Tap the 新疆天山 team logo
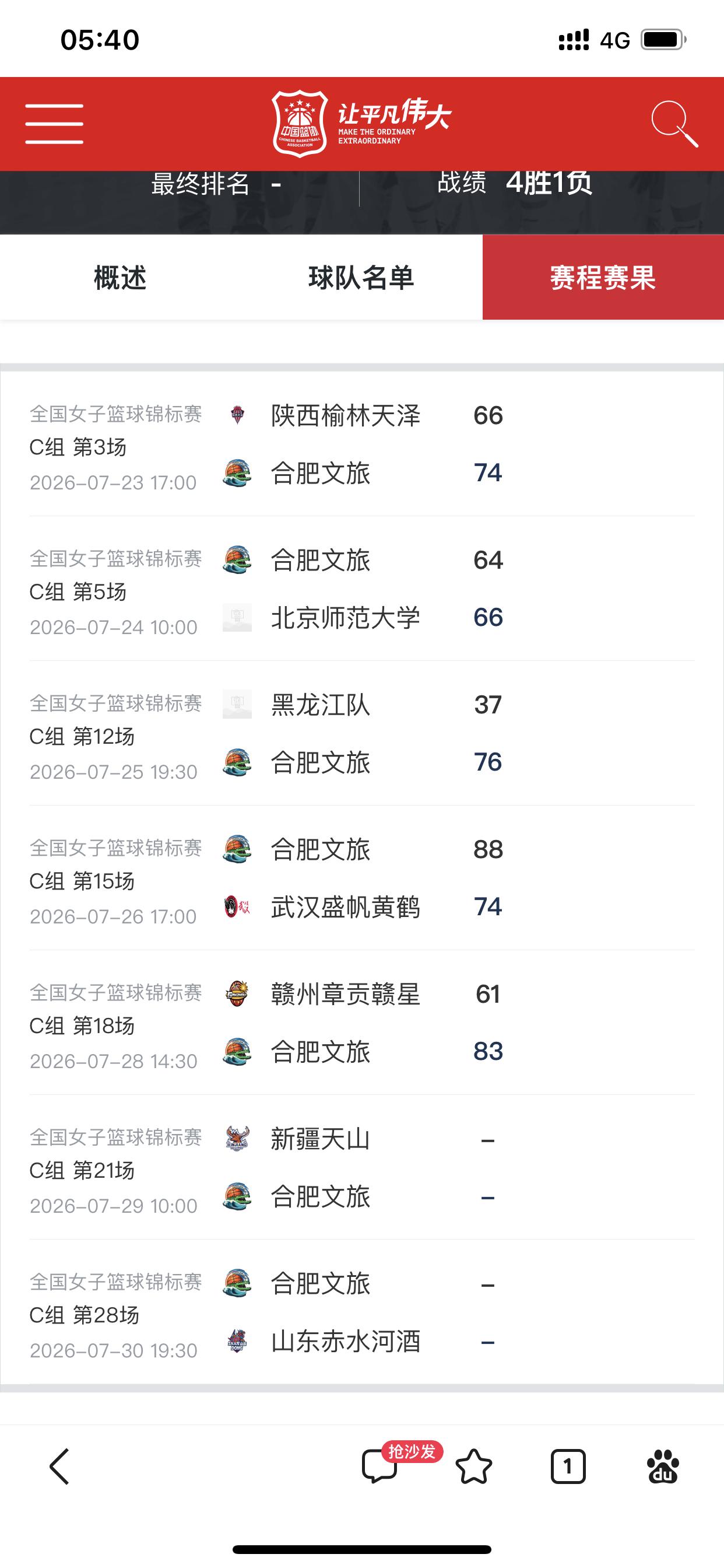The width and height of the screenshot is (724, 1568). (x=237, y=1138)
